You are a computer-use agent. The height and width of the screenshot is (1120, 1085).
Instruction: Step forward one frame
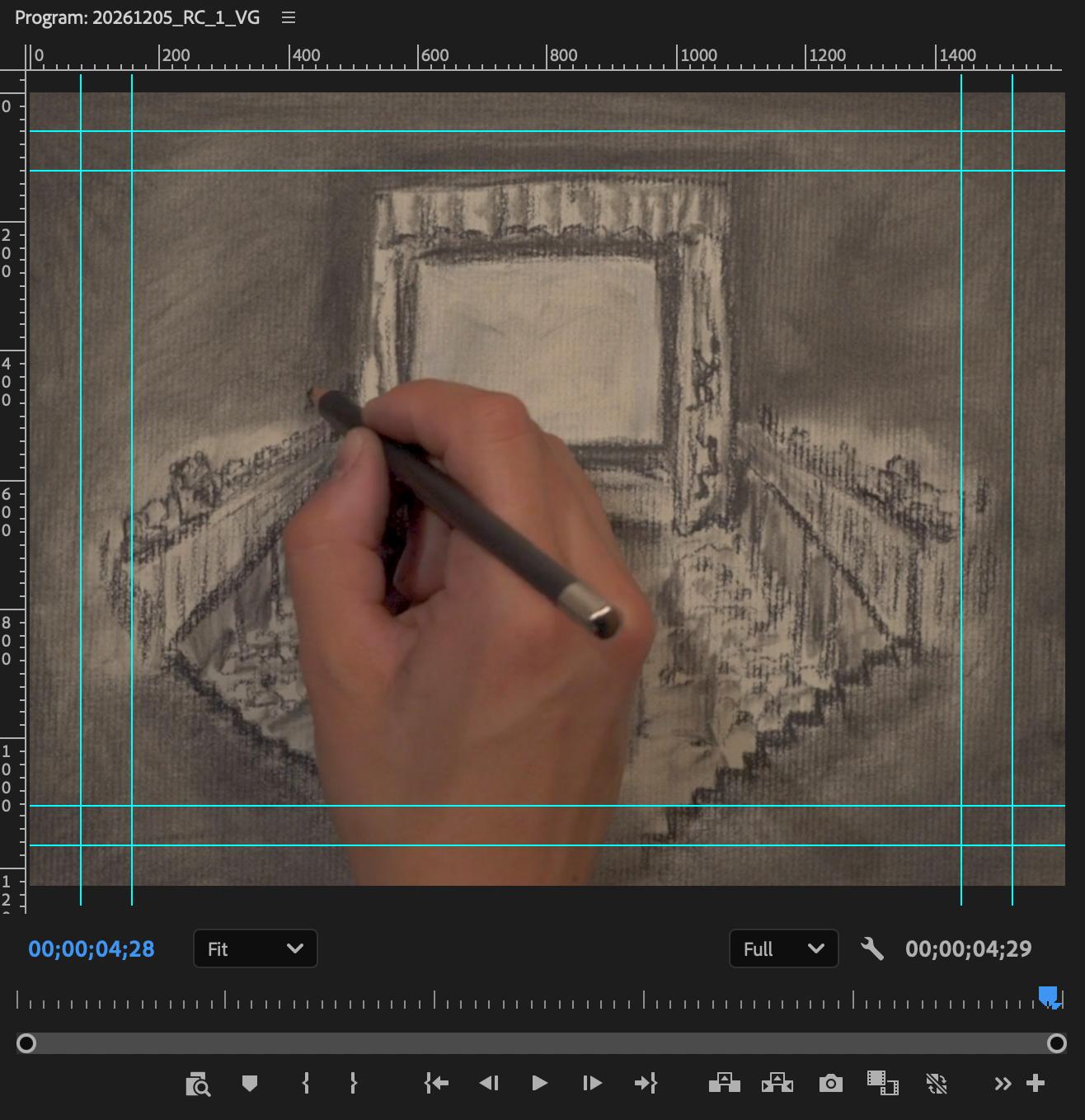point(592,1083)
